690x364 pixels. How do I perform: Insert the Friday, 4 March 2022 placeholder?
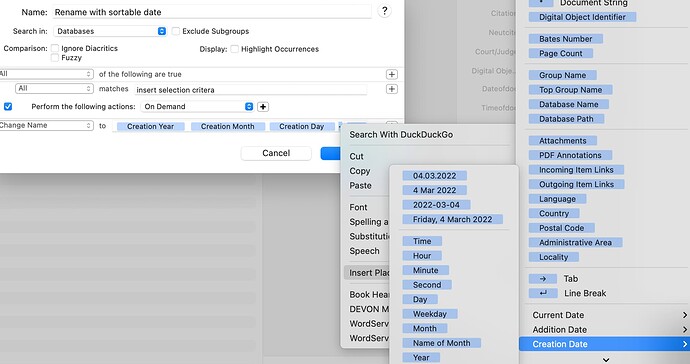pyautogui.click(x=452, y=219)
